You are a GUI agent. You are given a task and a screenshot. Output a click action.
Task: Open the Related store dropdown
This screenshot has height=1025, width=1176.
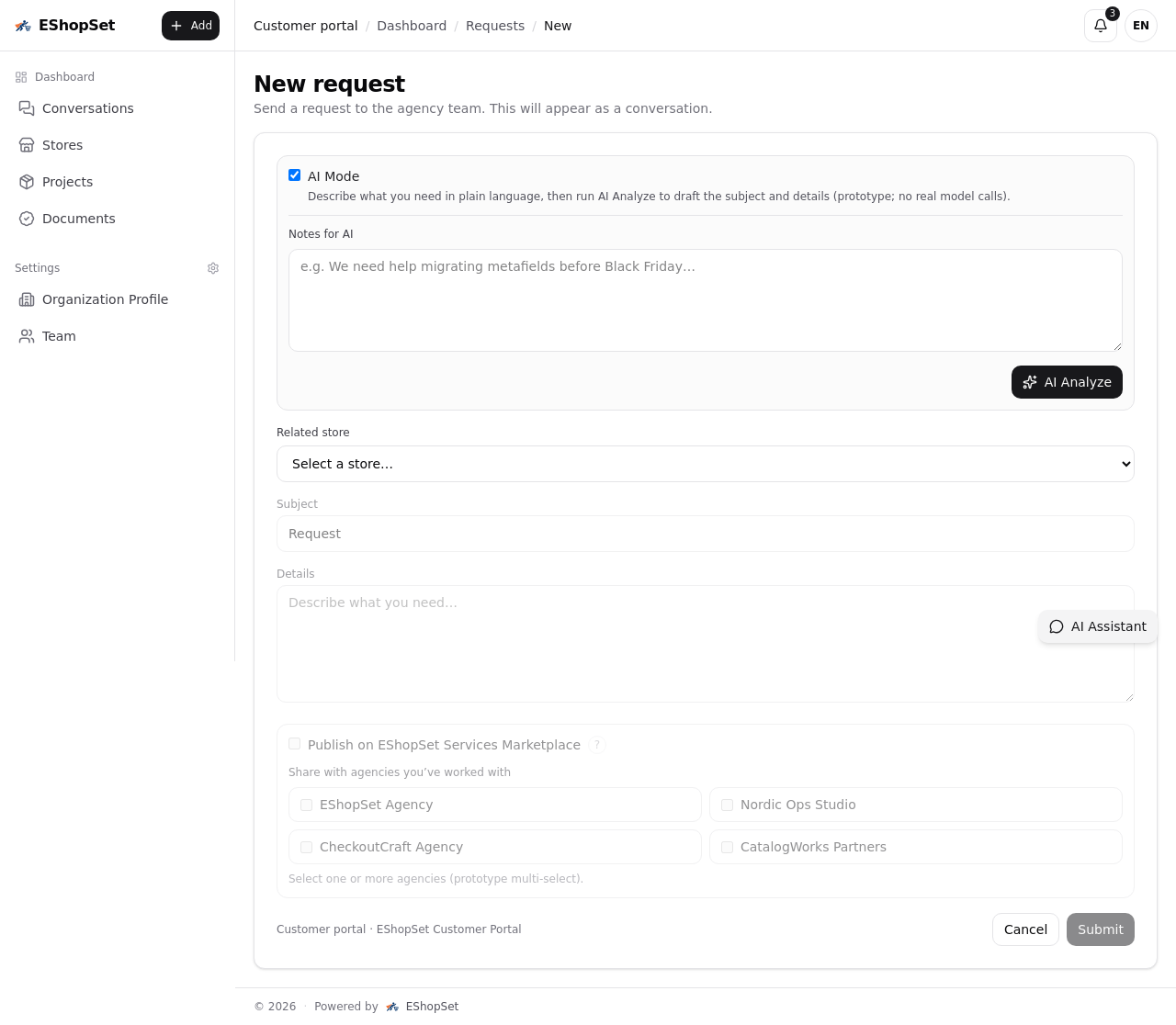(706, 464)
